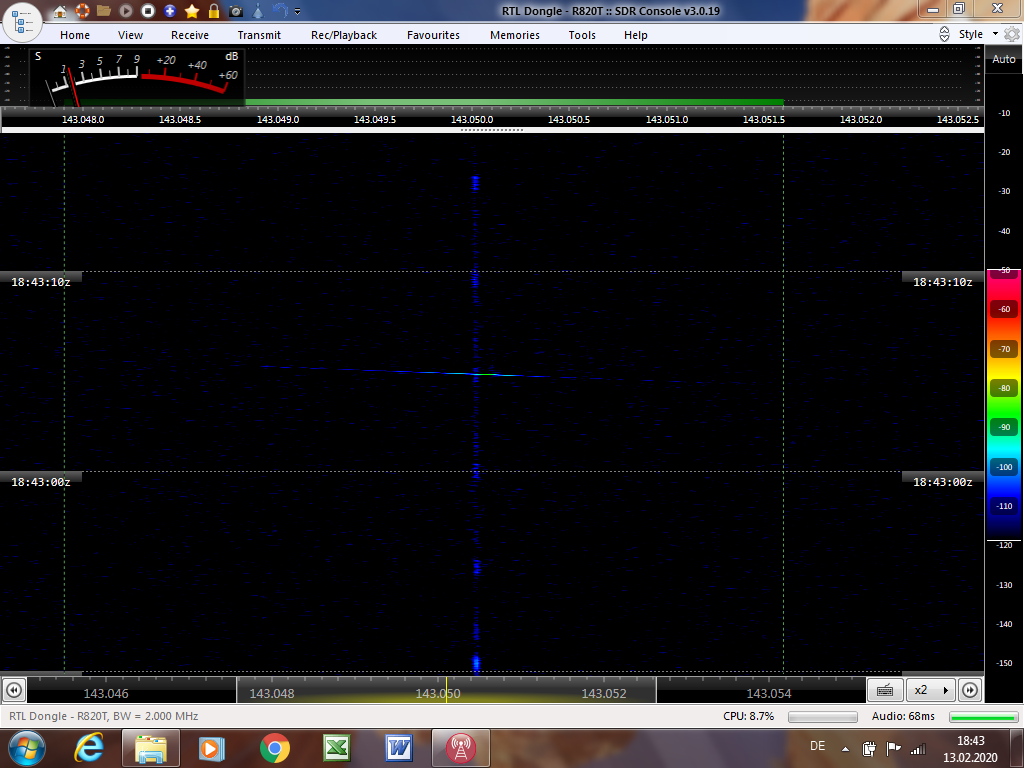This screenshot has width=1024, height=768.
Task: Open the View ribbon tab
Action: (131, 35)
